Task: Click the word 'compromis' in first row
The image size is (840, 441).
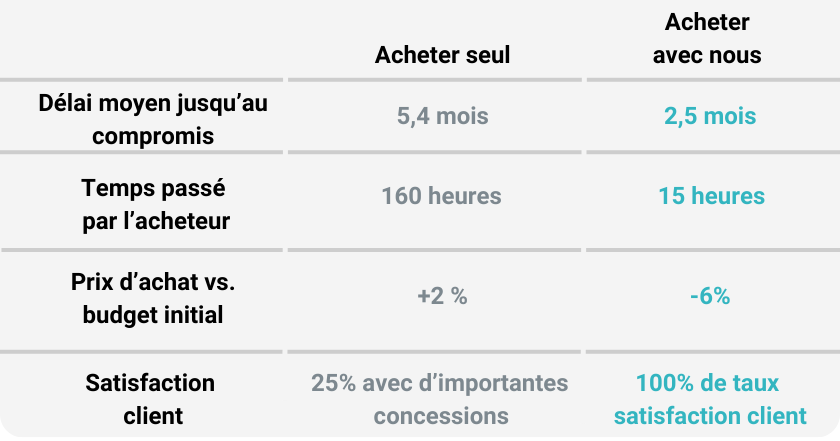Action: tap(153, 136)
